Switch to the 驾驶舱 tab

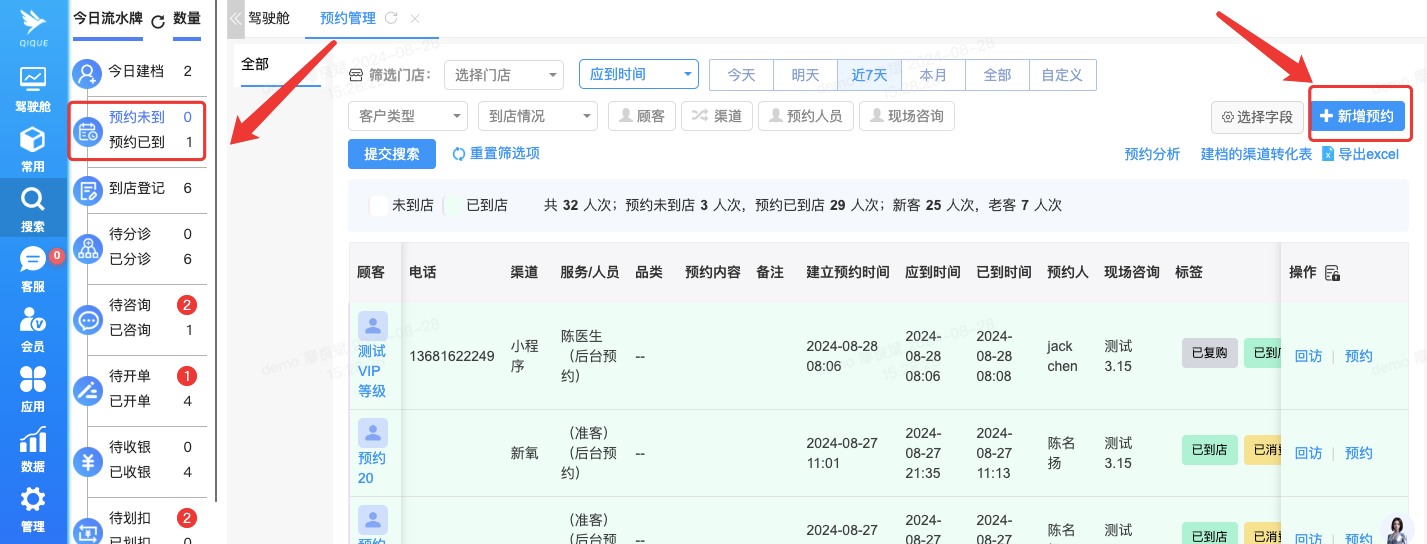(268, 18)
